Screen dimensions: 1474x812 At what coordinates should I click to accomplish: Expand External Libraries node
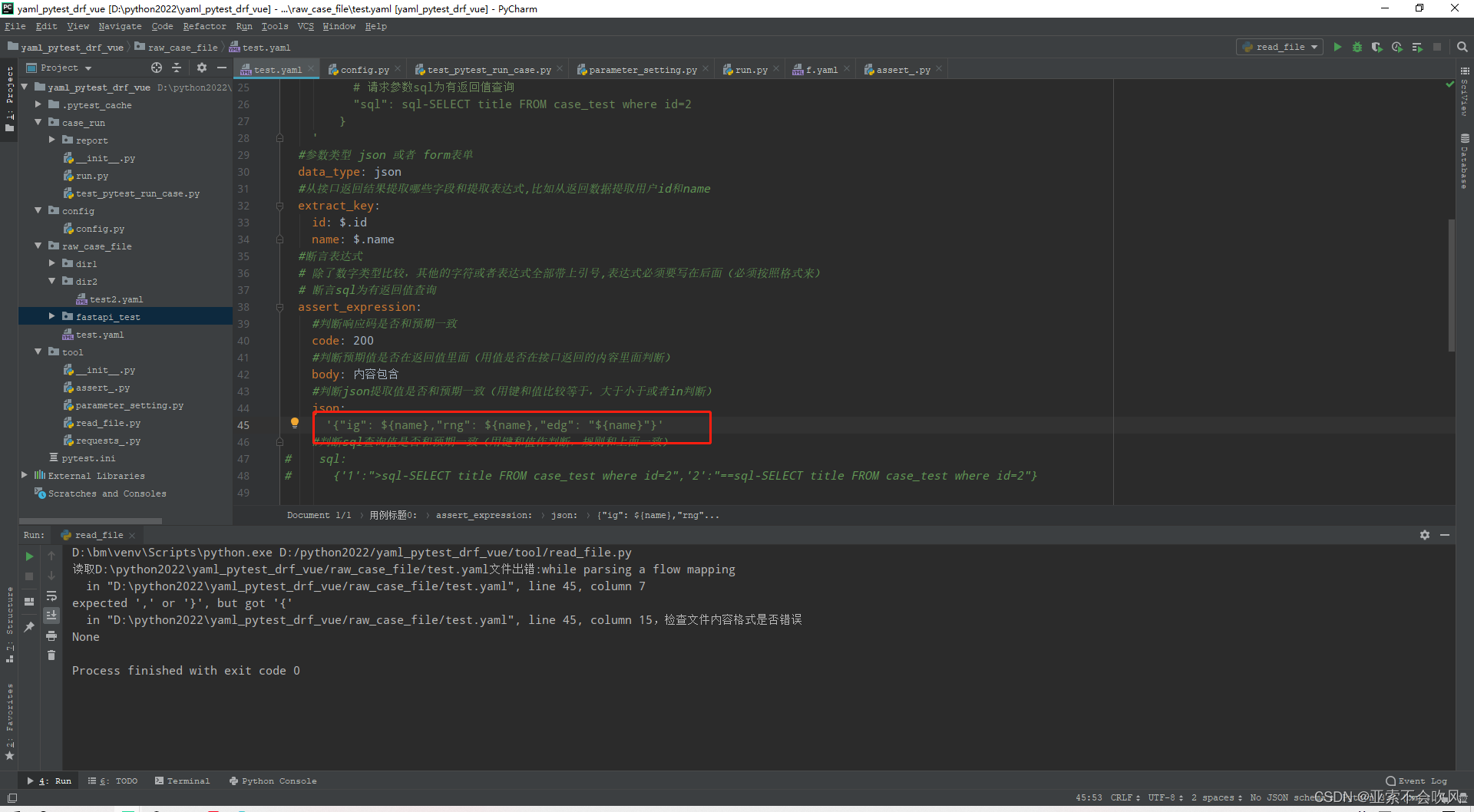tap(25, 475)
